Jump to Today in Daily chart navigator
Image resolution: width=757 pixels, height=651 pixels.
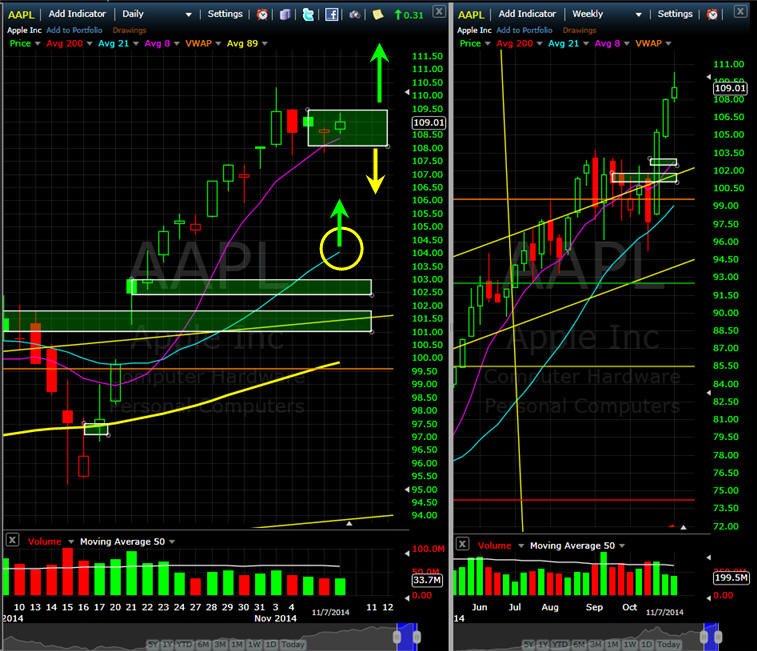[293, 644]
